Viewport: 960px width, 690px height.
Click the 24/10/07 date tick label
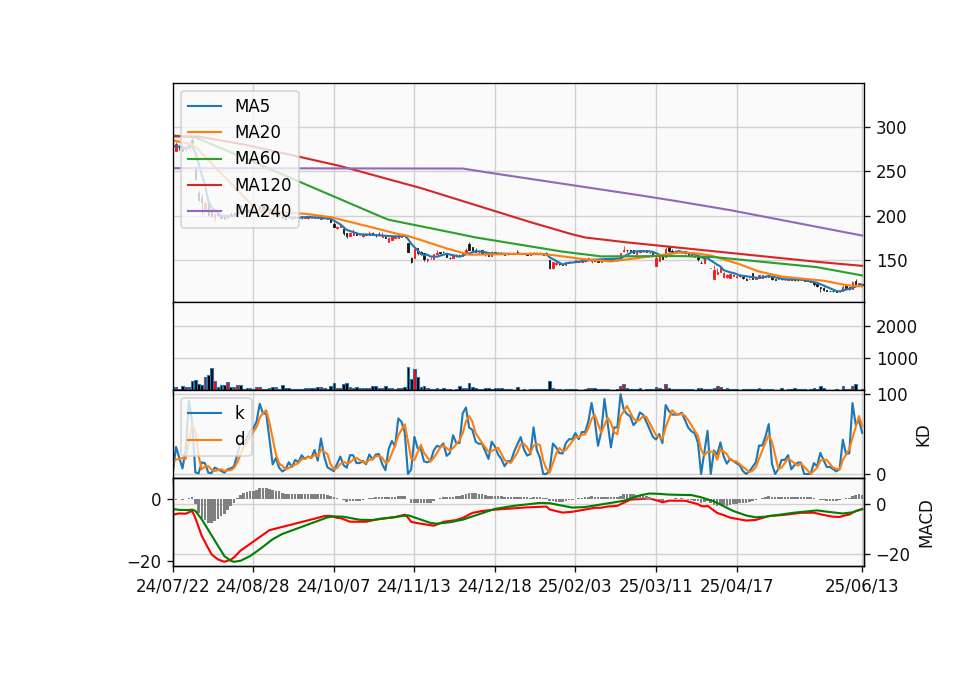pos(334,586)
